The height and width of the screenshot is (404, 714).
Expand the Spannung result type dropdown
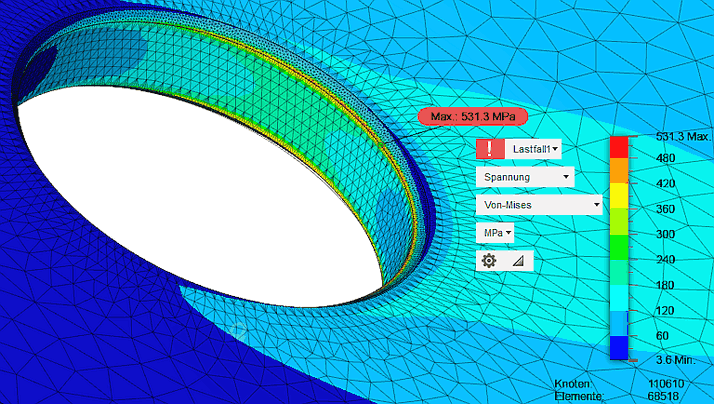(x=525, y=177)
